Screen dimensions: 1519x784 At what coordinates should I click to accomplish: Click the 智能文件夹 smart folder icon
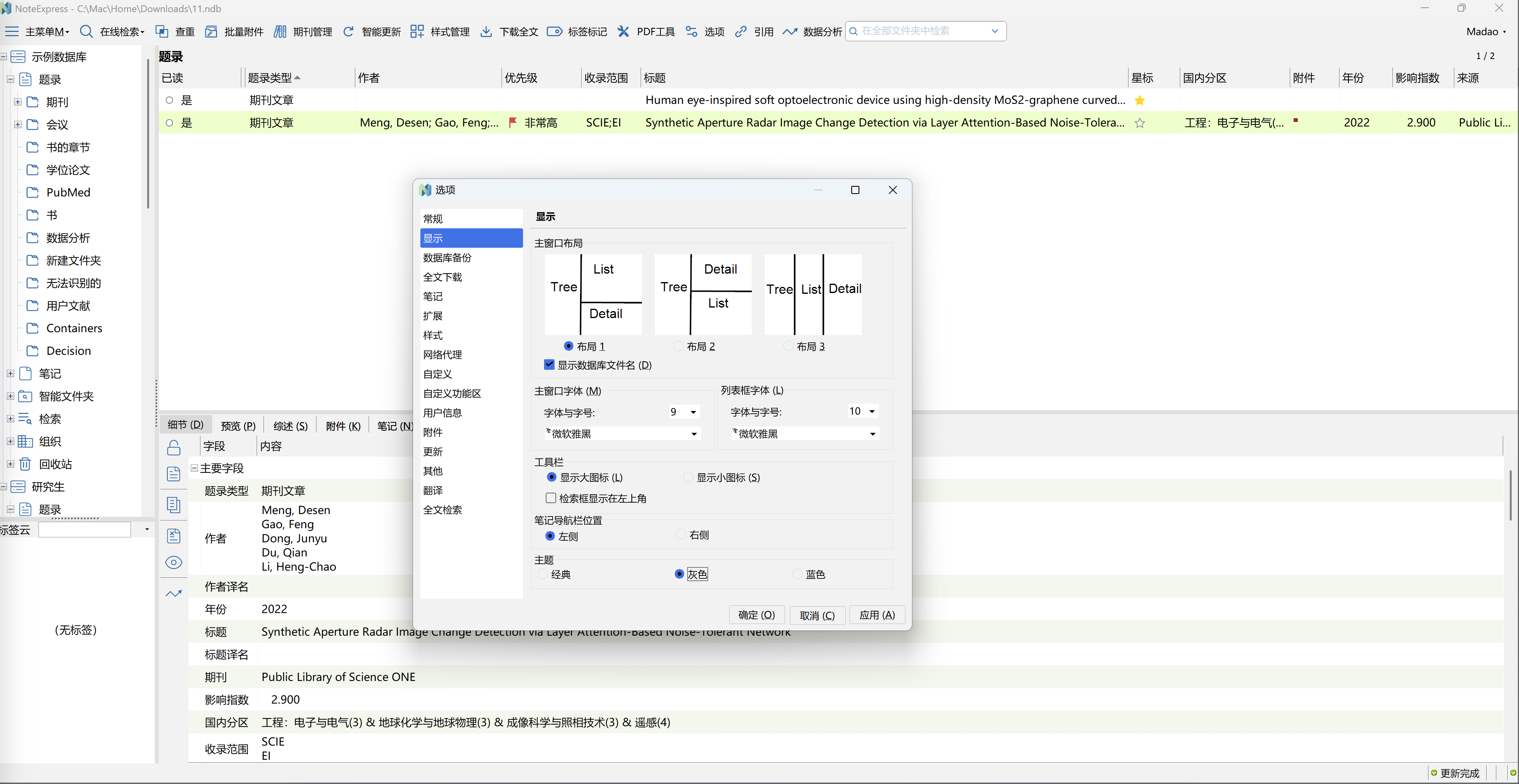25,396
